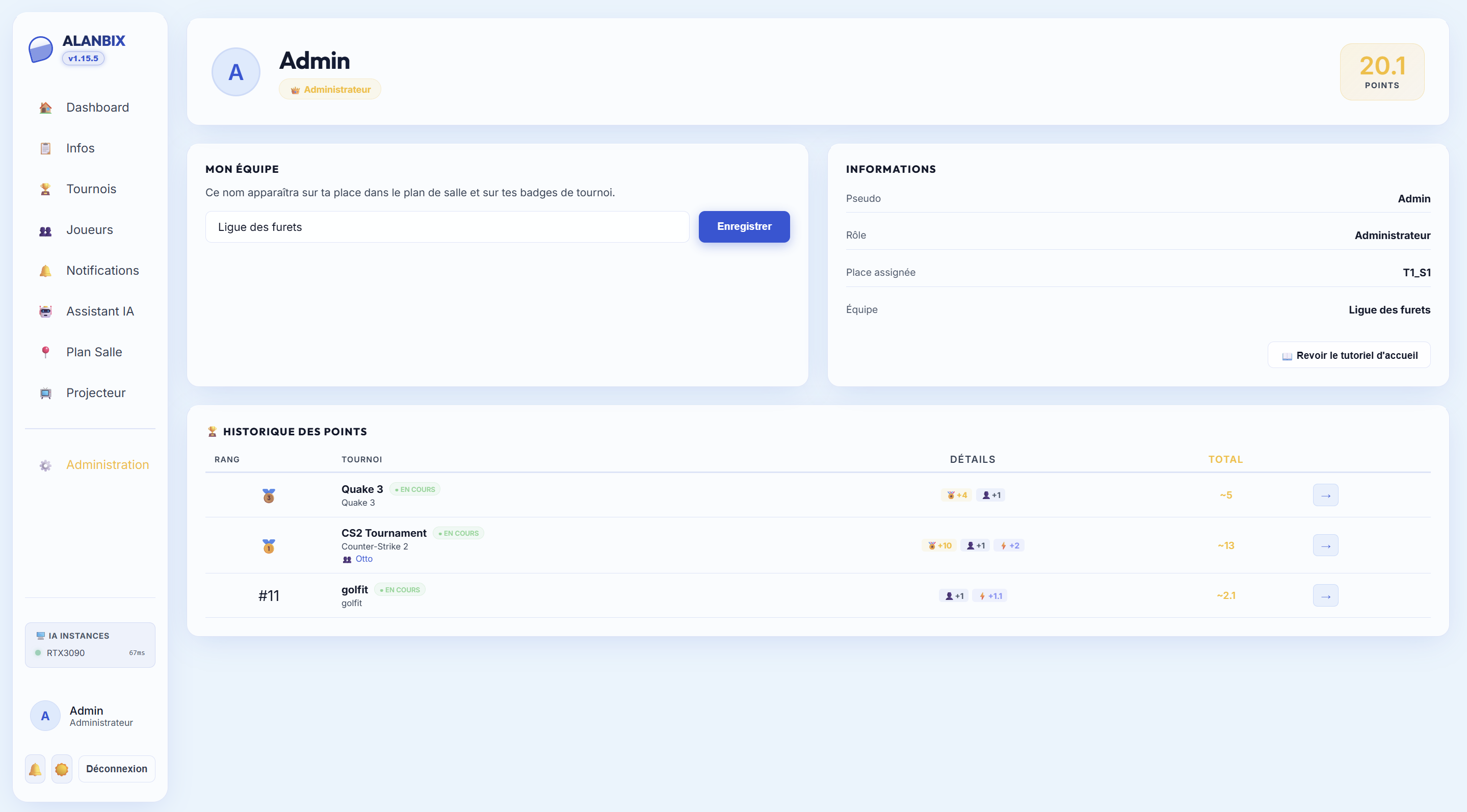Click the sidebar Admin avatar circle
The image size is (1467, 812).
pos(45,716)
